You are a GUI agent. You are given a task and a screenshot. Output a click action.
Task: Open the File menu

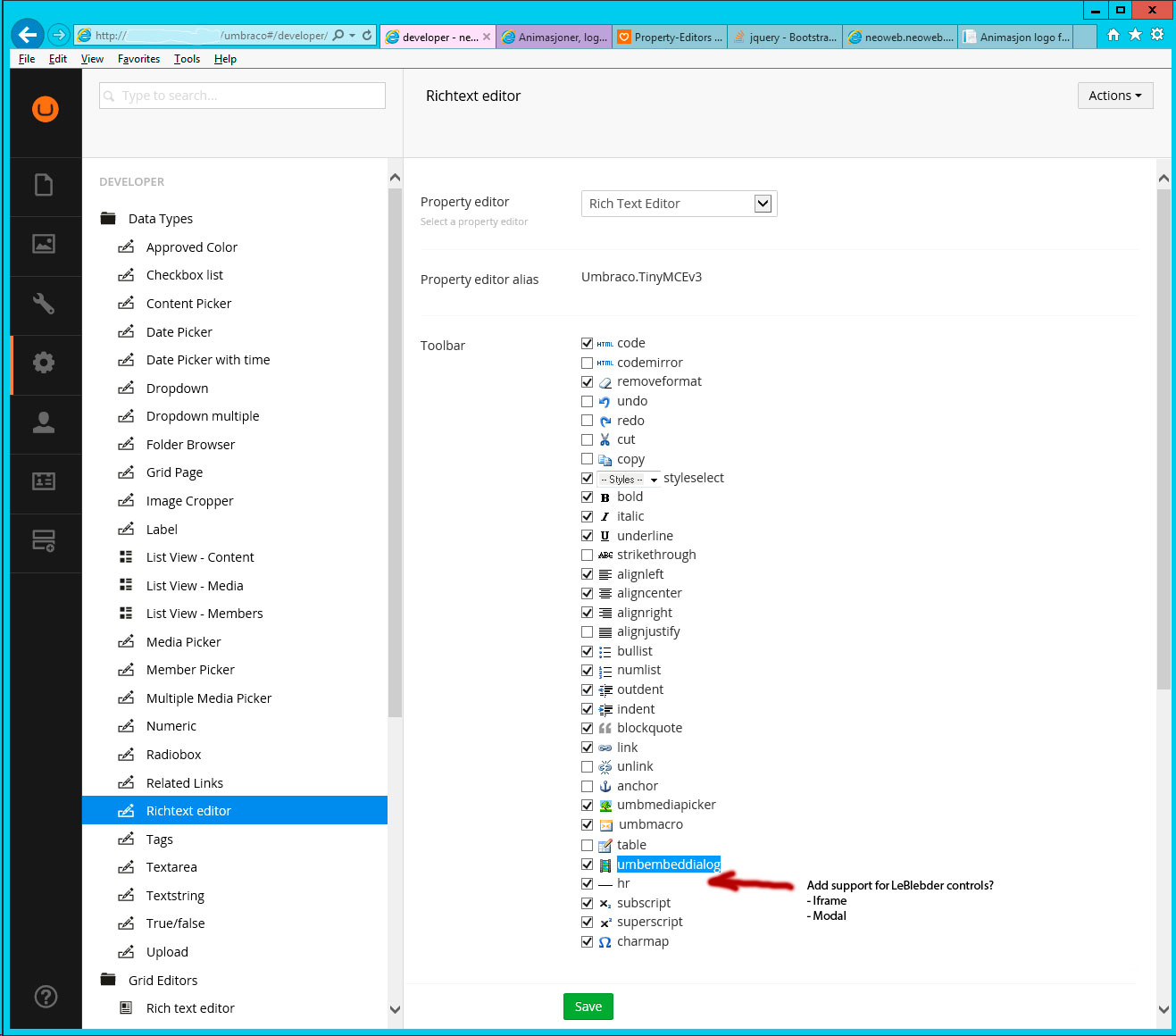[27, 59]
